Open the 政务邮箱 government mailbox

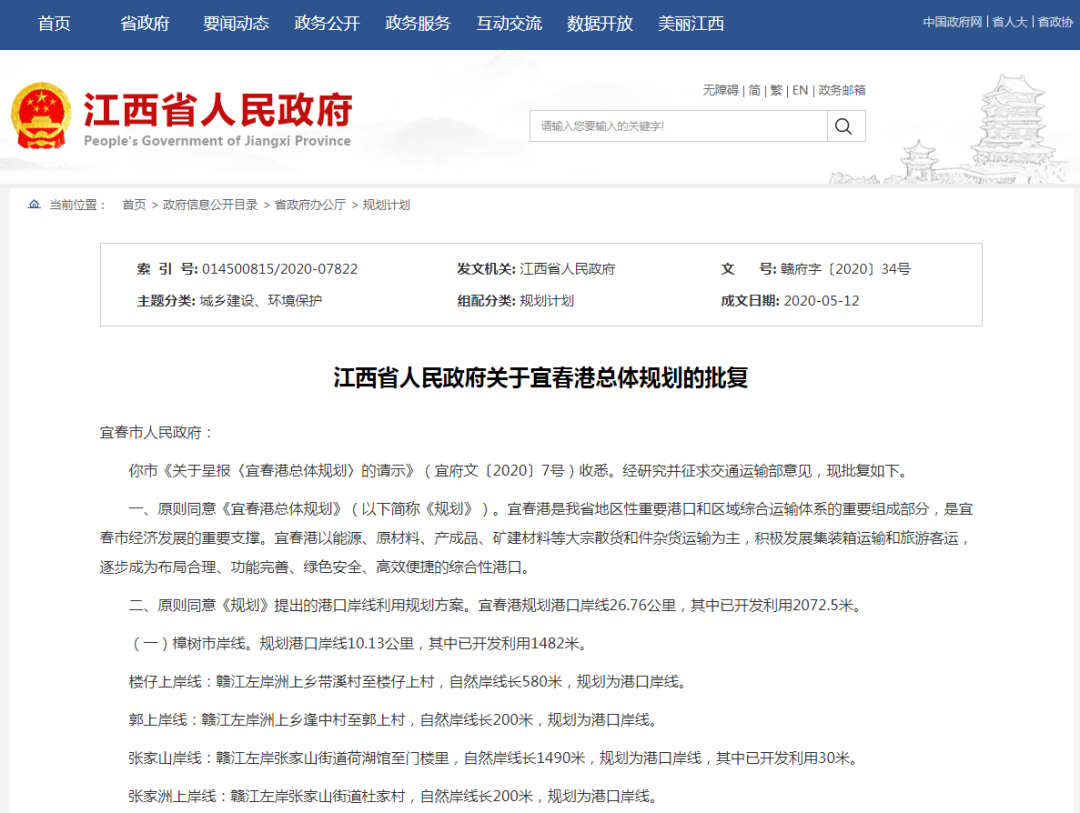(x=842, y=90)
